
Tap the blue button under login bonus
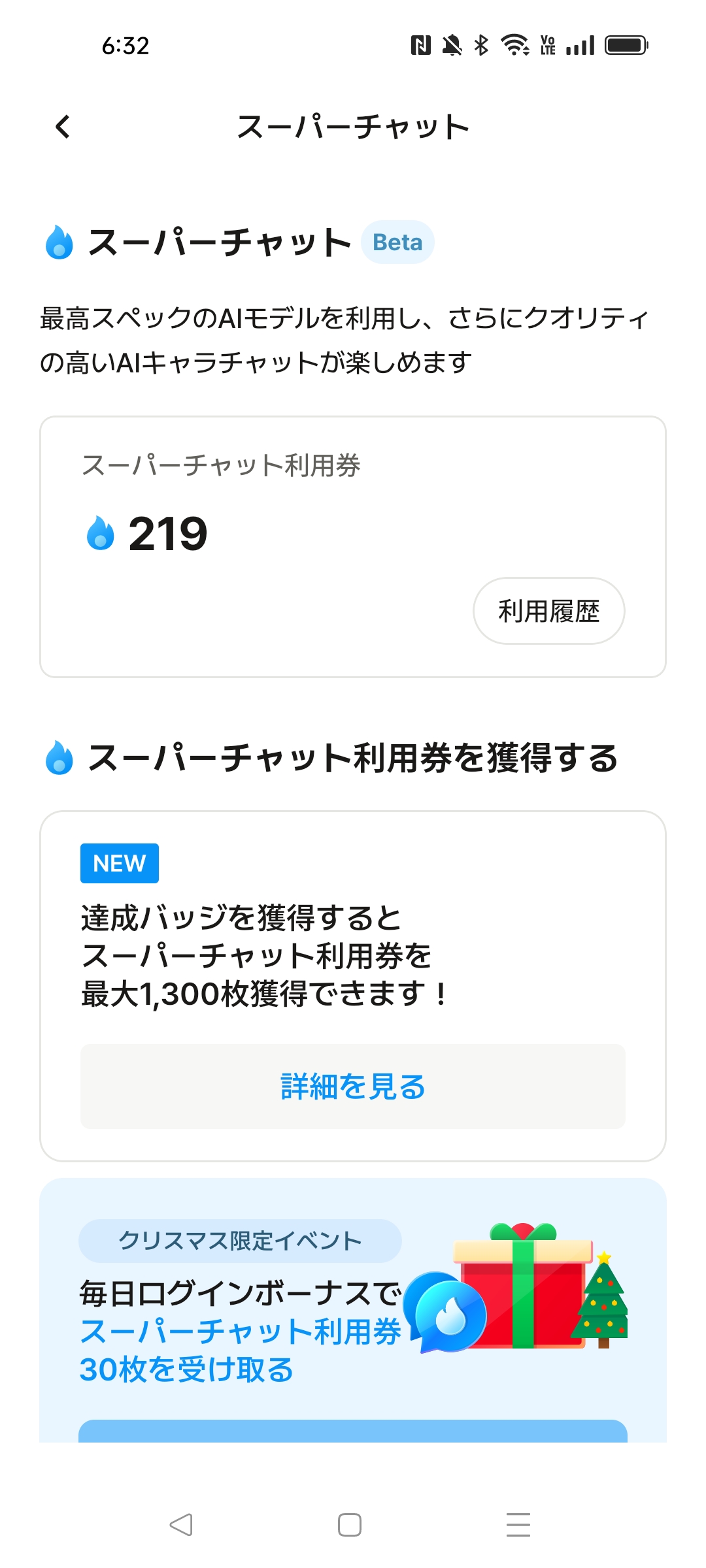point(353,1431)
